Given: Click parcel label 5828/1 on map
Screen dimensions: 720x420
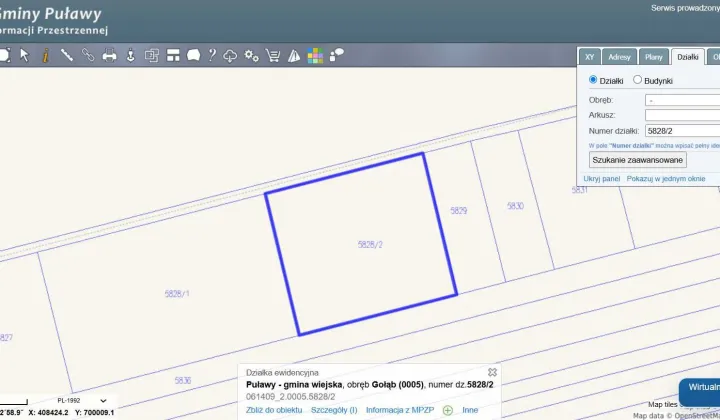Looking at the screenshot, I should 177,294.
